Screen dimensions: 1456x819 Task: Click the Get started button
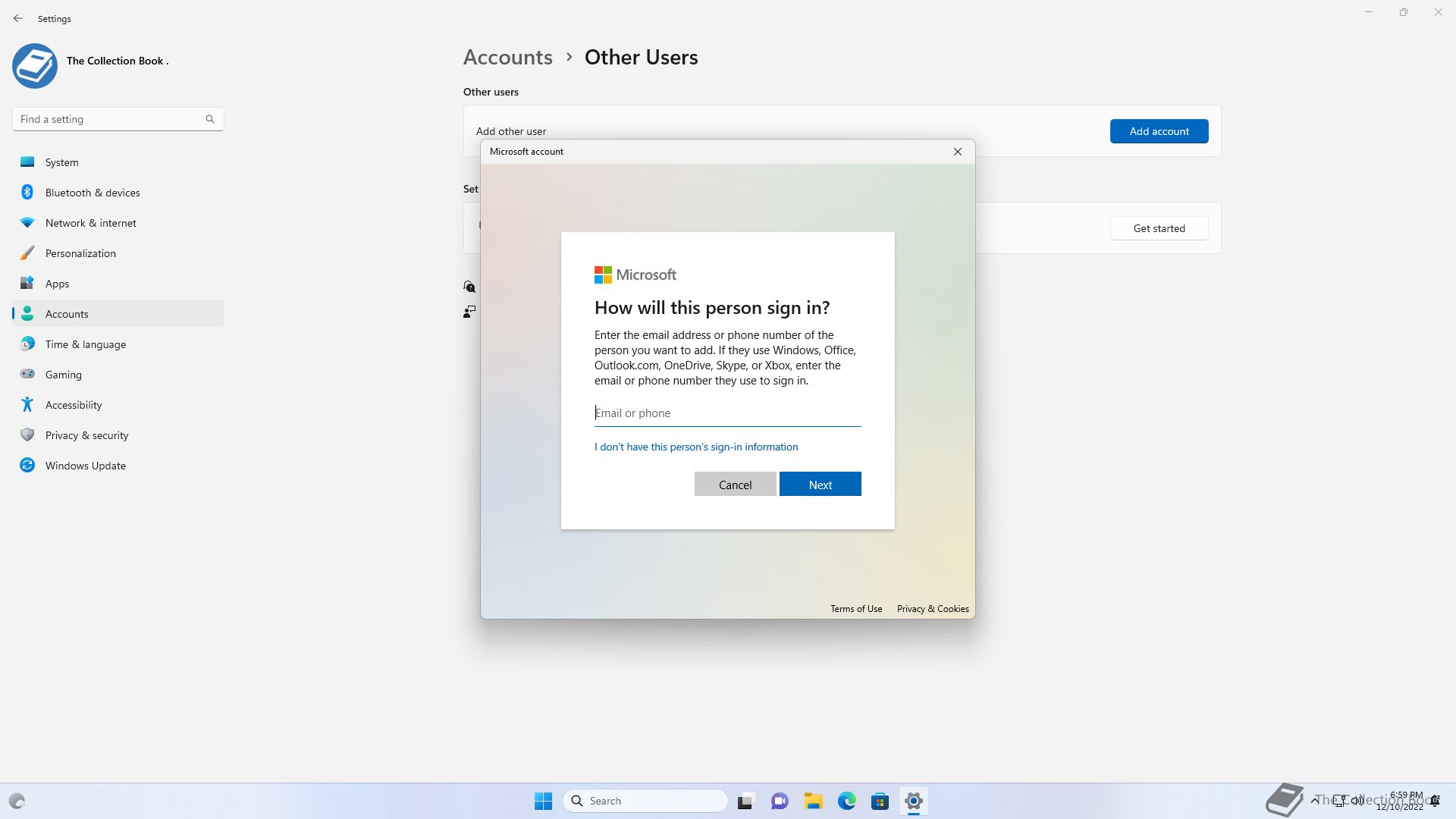pyautogui.click(x=1159, y=228)
